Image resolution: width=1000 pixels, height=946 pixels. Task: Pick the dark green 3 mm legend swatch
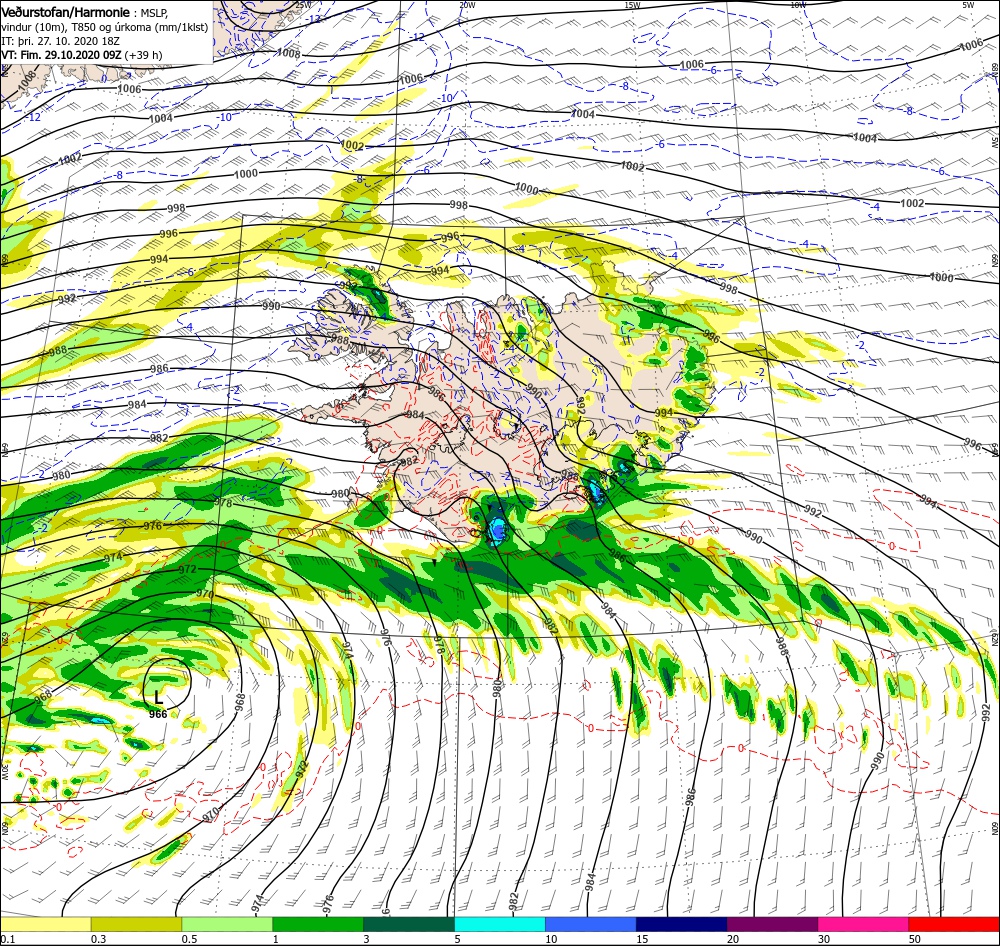(409, 924)
